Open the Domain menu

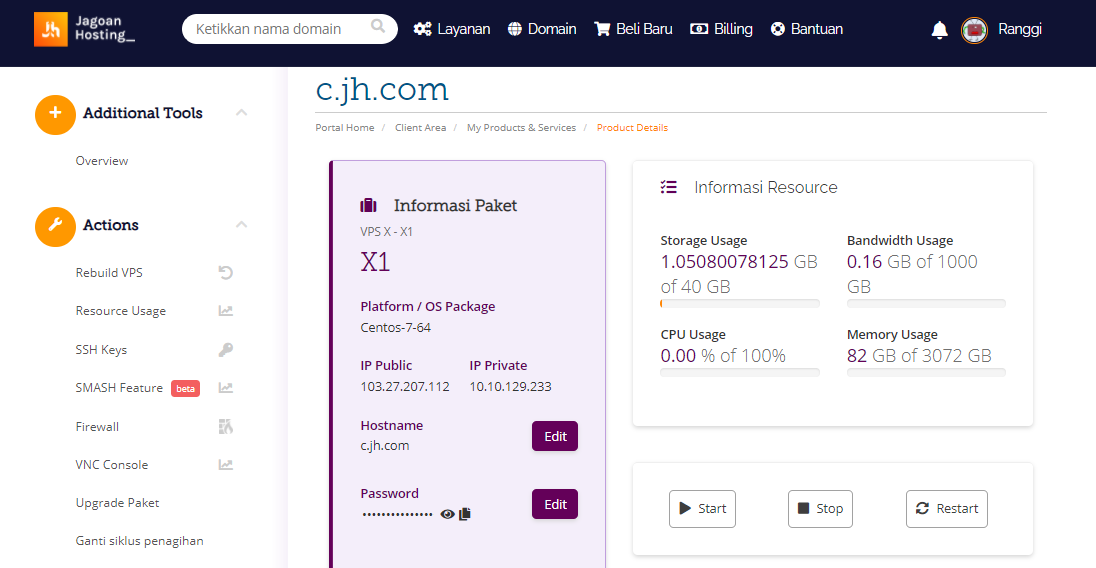542,29
